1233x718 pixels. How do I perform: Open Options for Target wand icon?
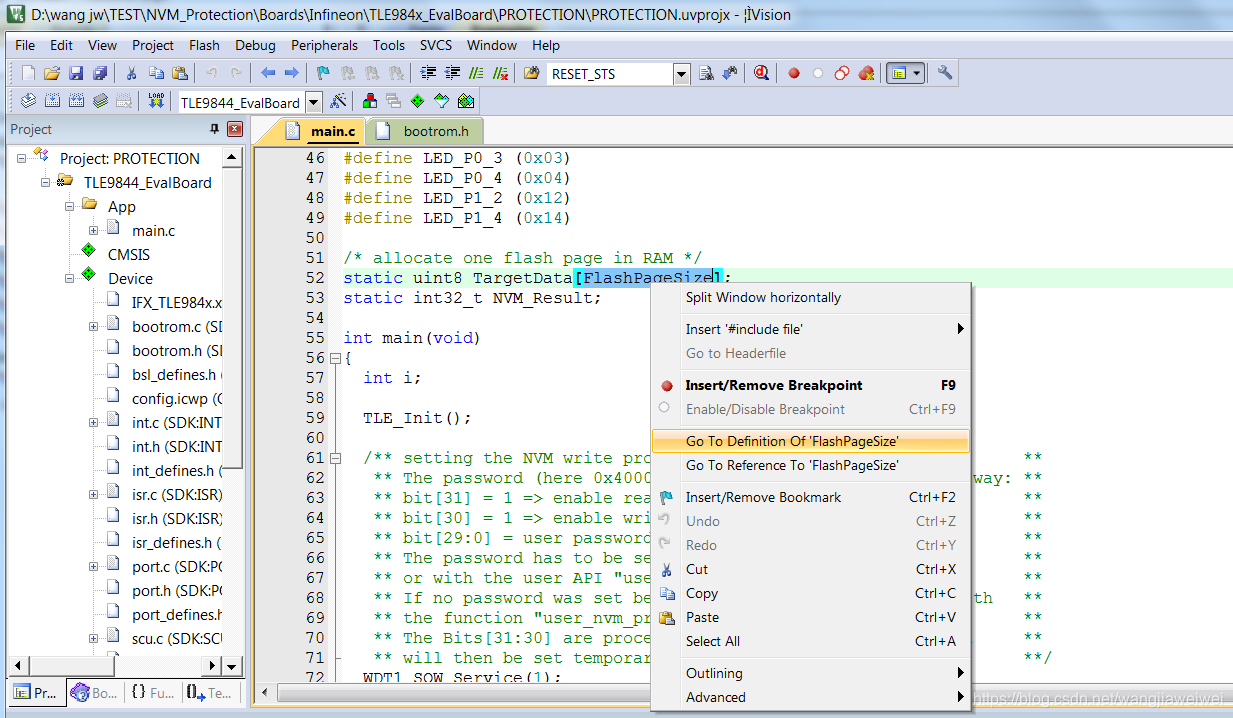tap(338, 101)
